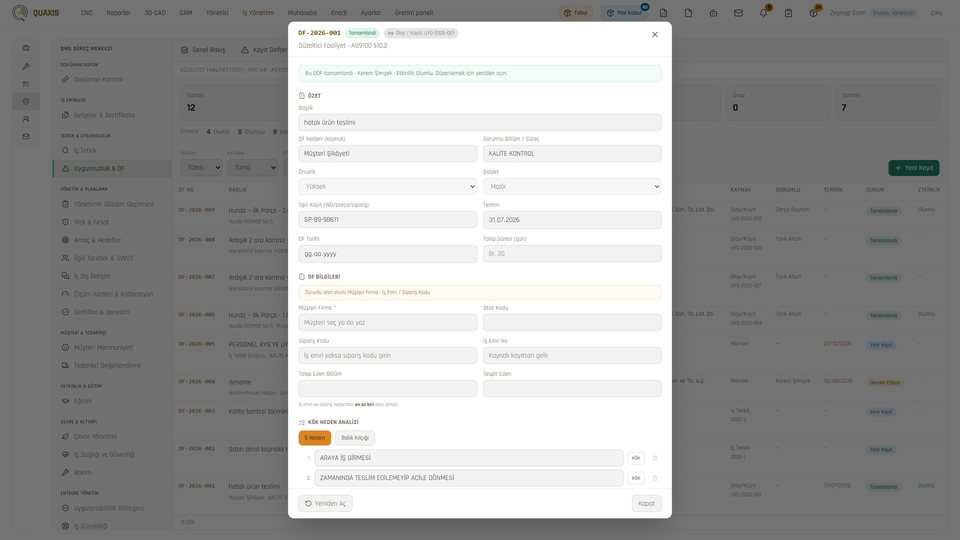
Task: Click the Tamamlandı status badge in dialog header
Action: click(362, 33)
